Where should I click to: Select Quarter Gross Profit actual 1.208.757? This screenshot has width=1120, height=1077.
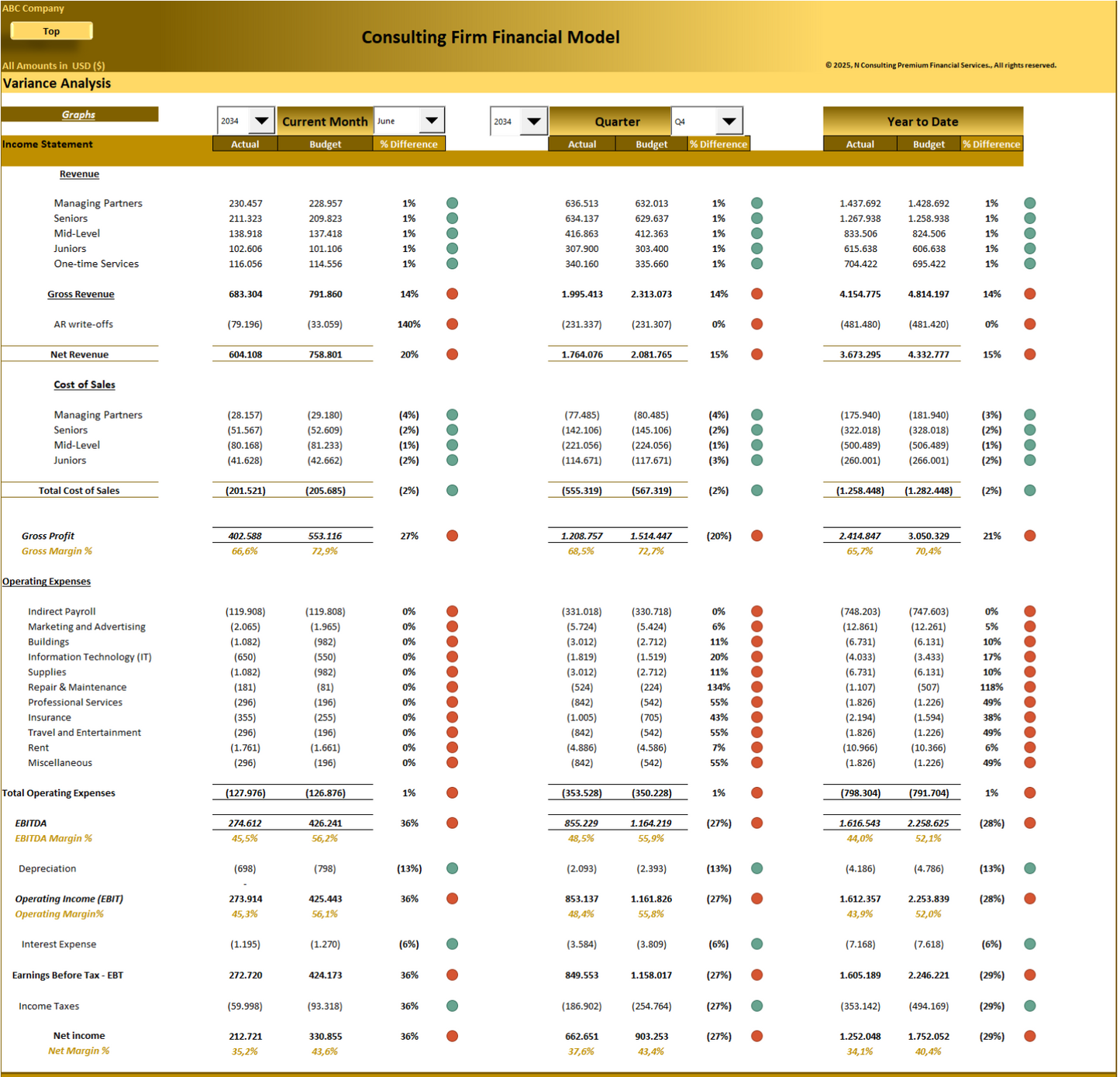click(581, 536)
